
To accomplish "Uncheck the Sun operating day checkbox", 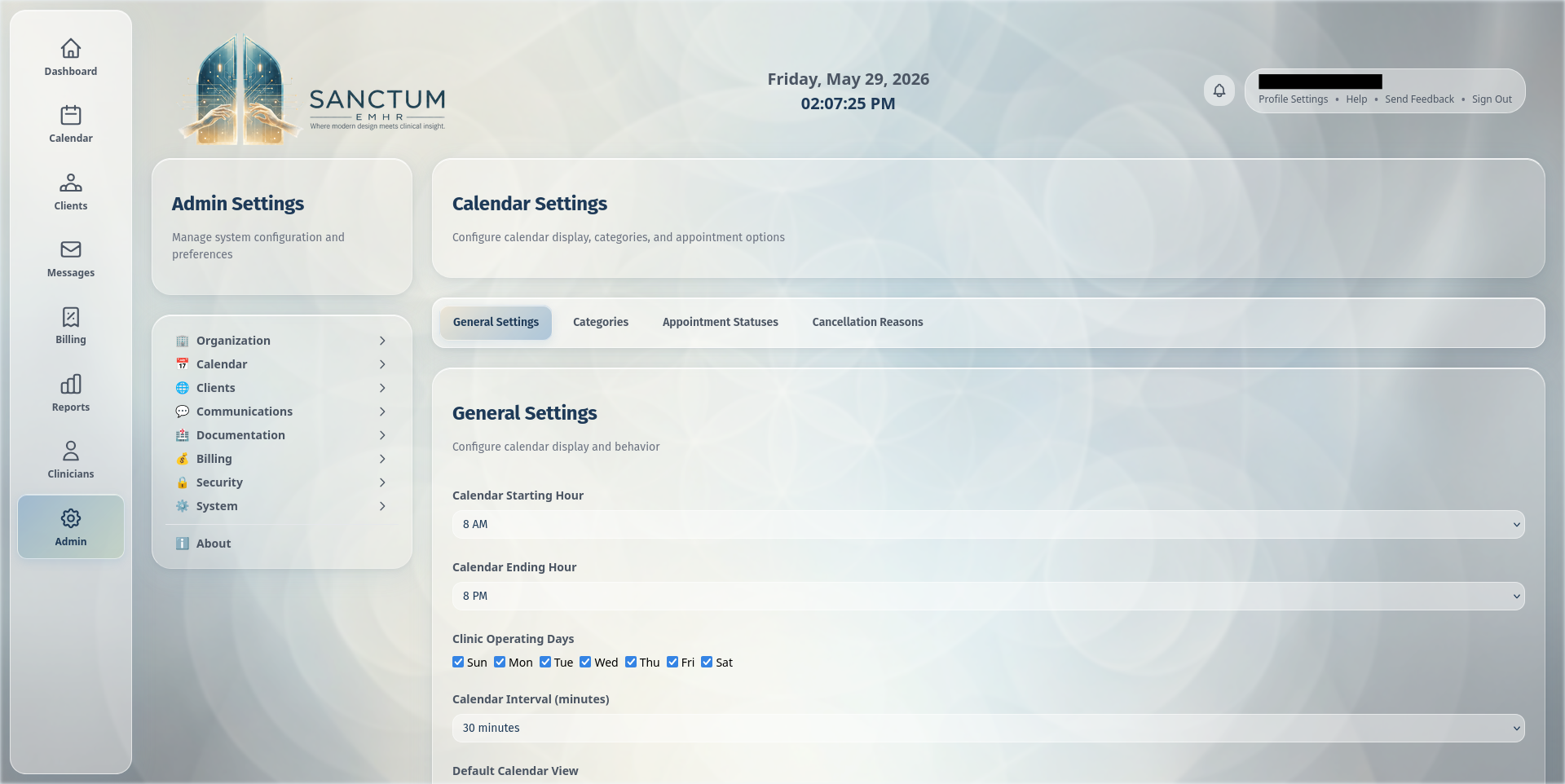I will (x=458, y=662).
